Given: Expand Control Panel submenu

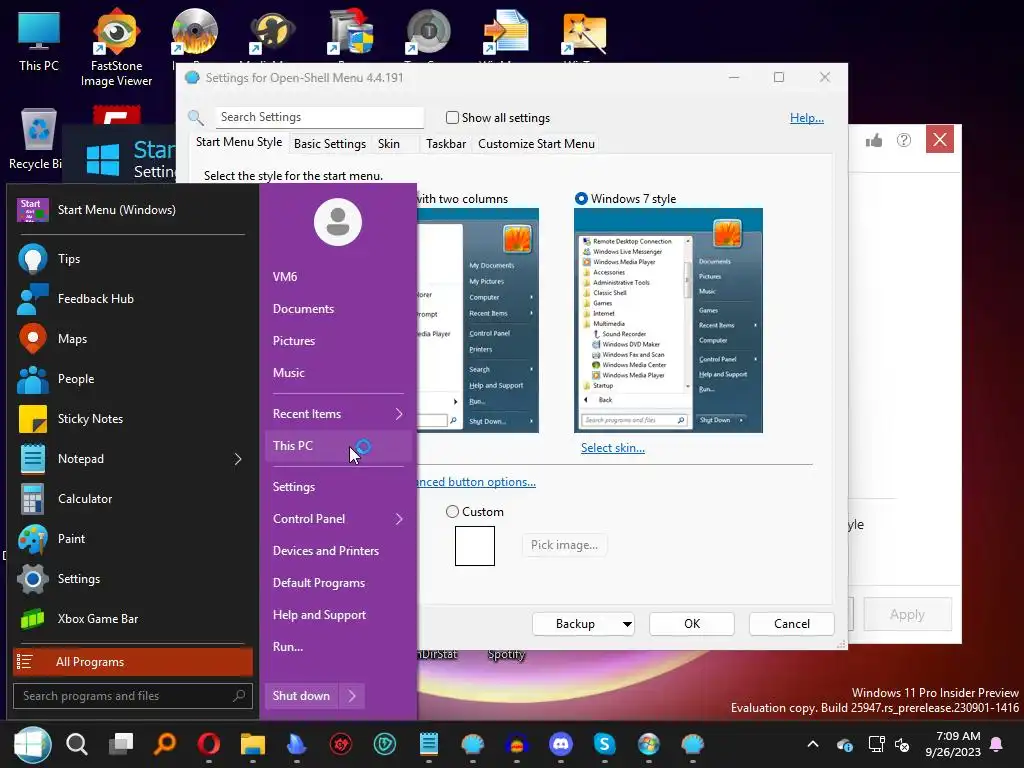Looking at the screenshot, I should point(399,519).
